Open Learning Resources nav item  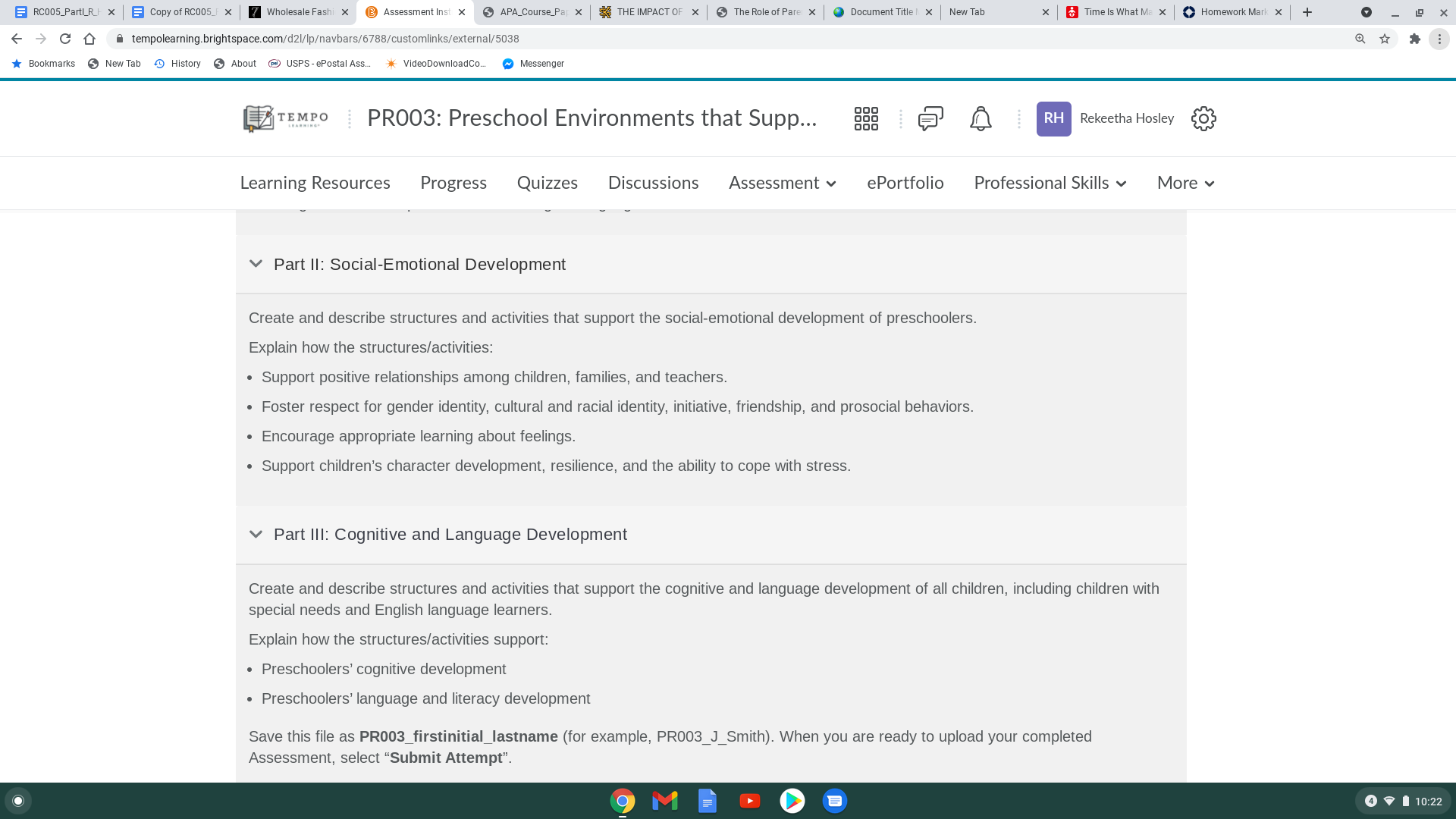pos(315,183)
